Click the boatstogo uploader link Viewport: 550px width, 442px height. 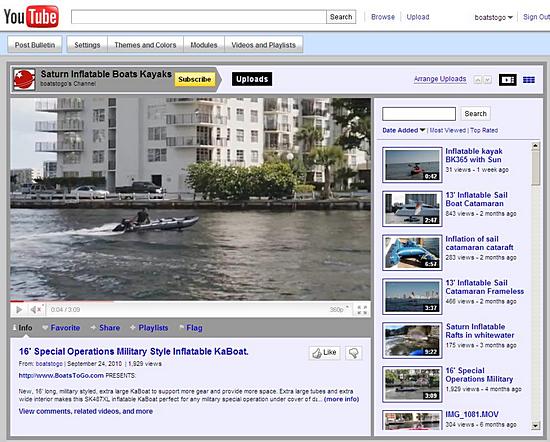49,364
